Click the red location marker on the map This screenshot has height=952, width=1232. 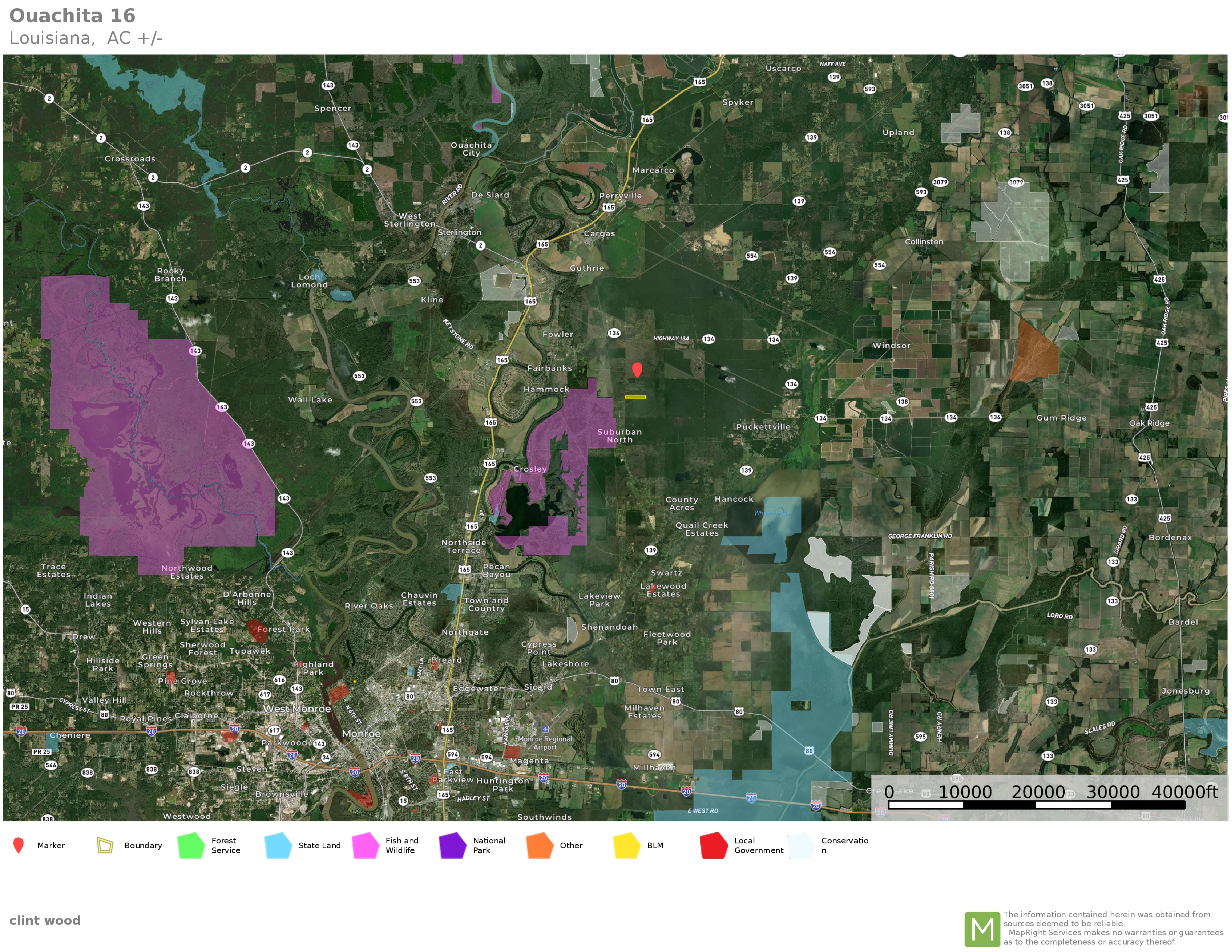pyautogui.click(x=637, y=369)
